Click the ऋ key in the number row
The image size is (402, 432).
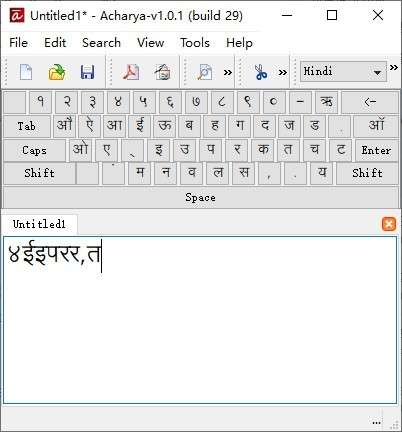[326, 102]
